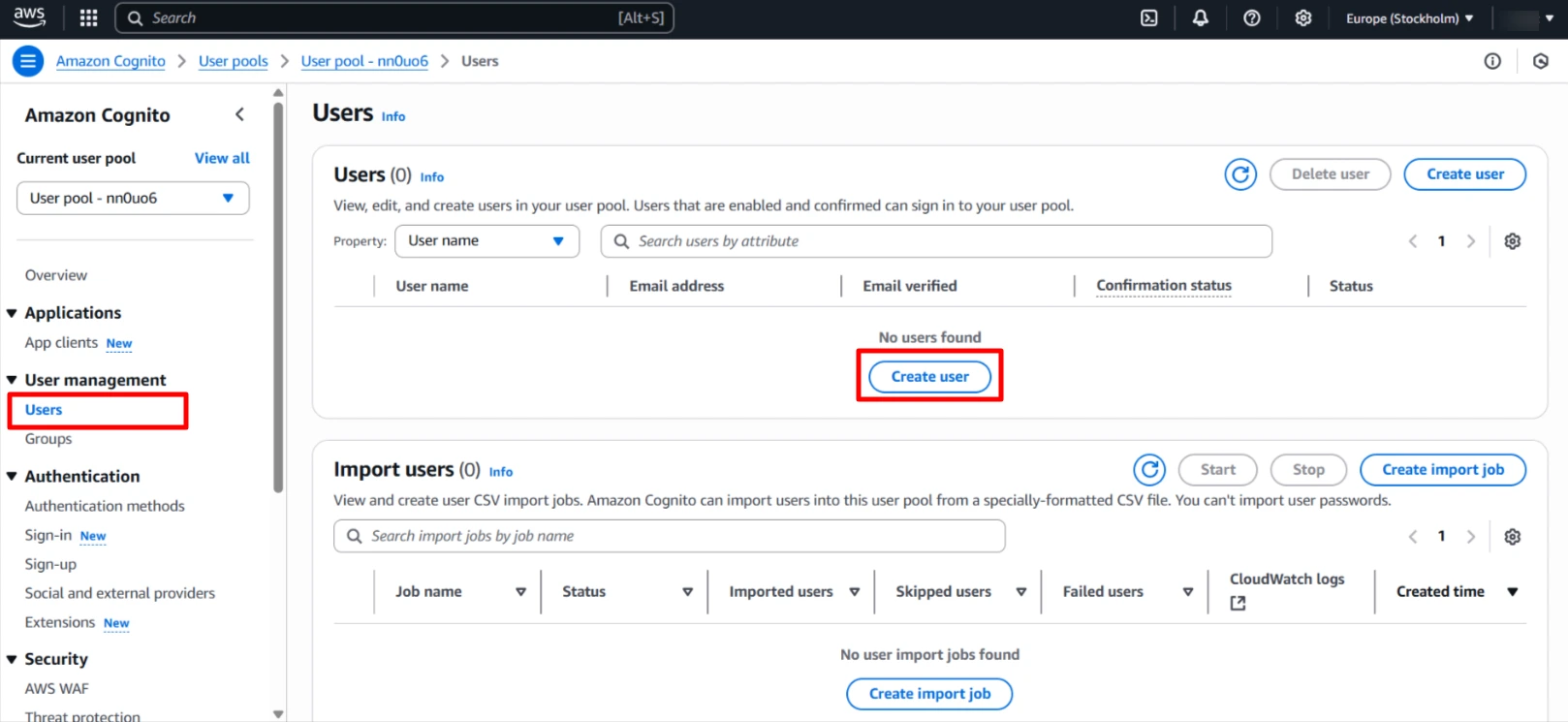
Task: Open AWS WAF in the sidebar
Action: (56, 689)
